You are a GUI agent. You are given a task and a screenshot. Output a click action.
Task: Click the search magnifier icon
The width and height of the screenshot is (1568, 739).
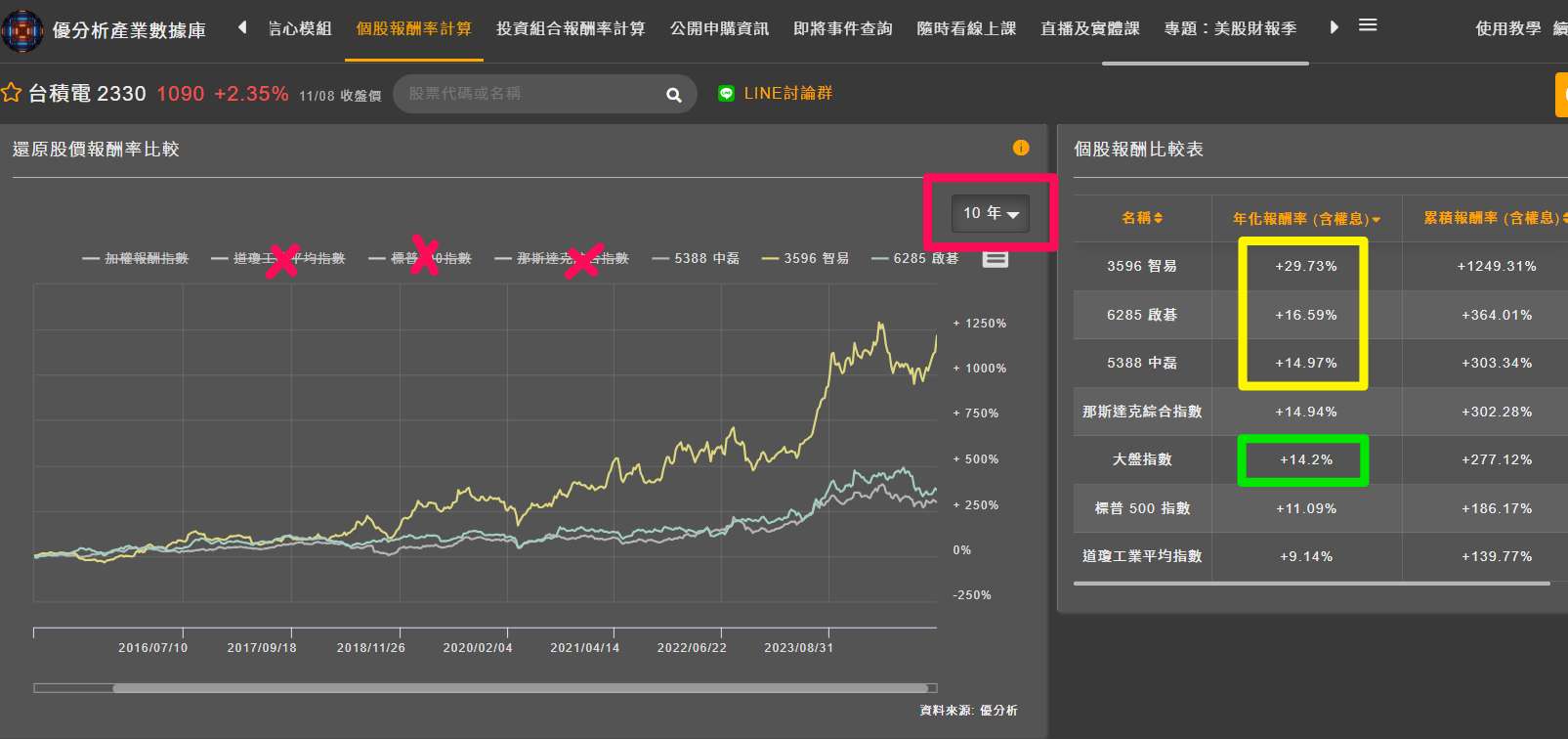click(x=673, y=95)
